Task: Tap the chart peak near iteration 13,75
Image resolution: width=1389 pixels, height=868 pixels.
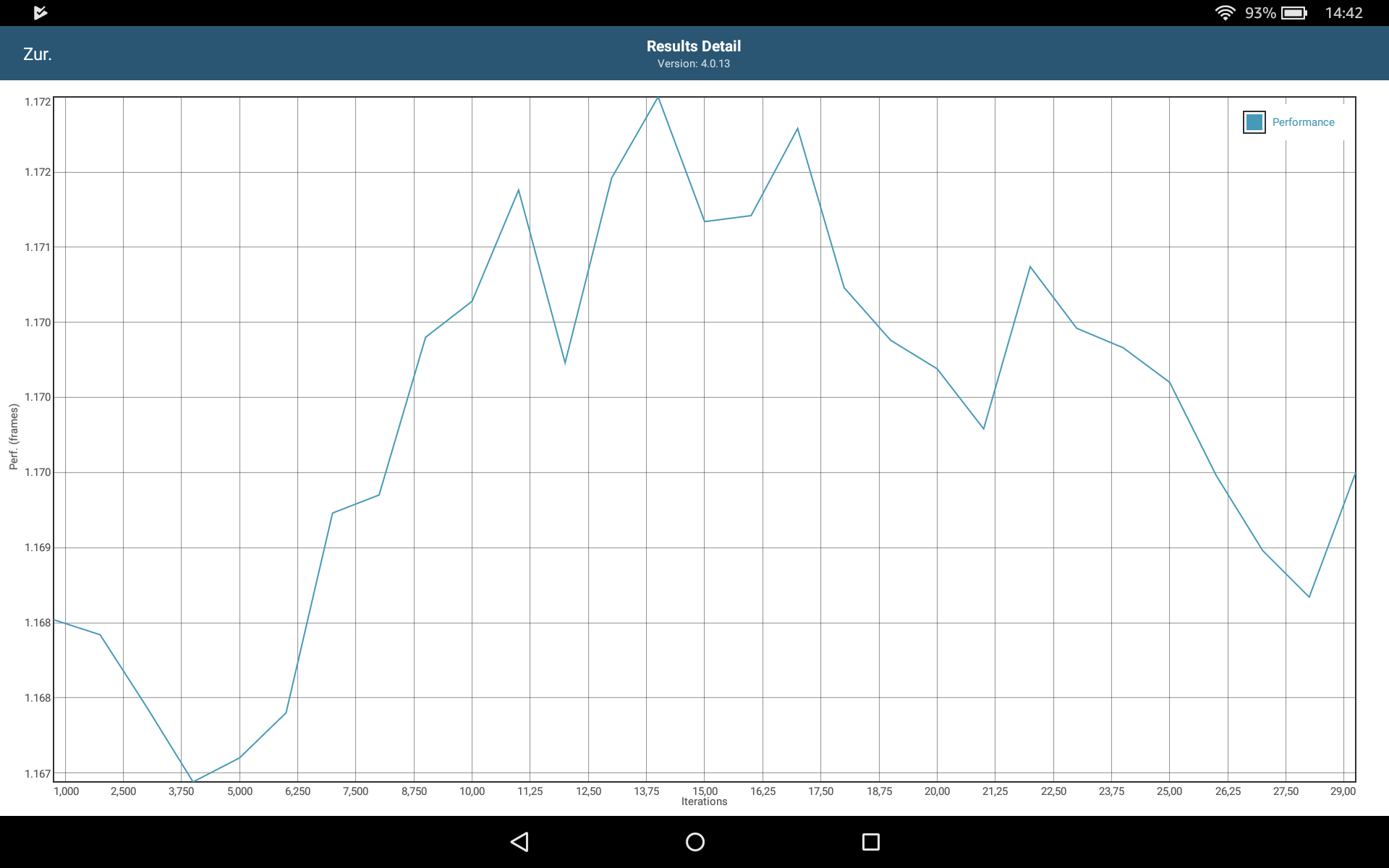Action: click(658, 98)
